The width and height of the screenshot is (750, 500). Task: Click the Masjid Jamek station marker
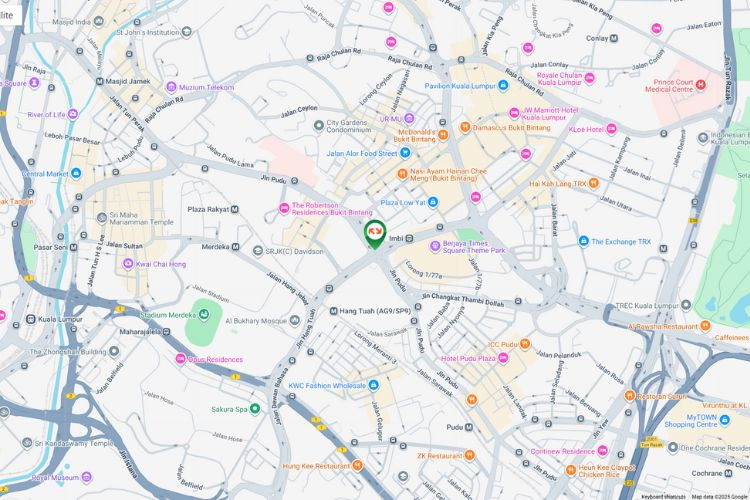pos(99,81)
